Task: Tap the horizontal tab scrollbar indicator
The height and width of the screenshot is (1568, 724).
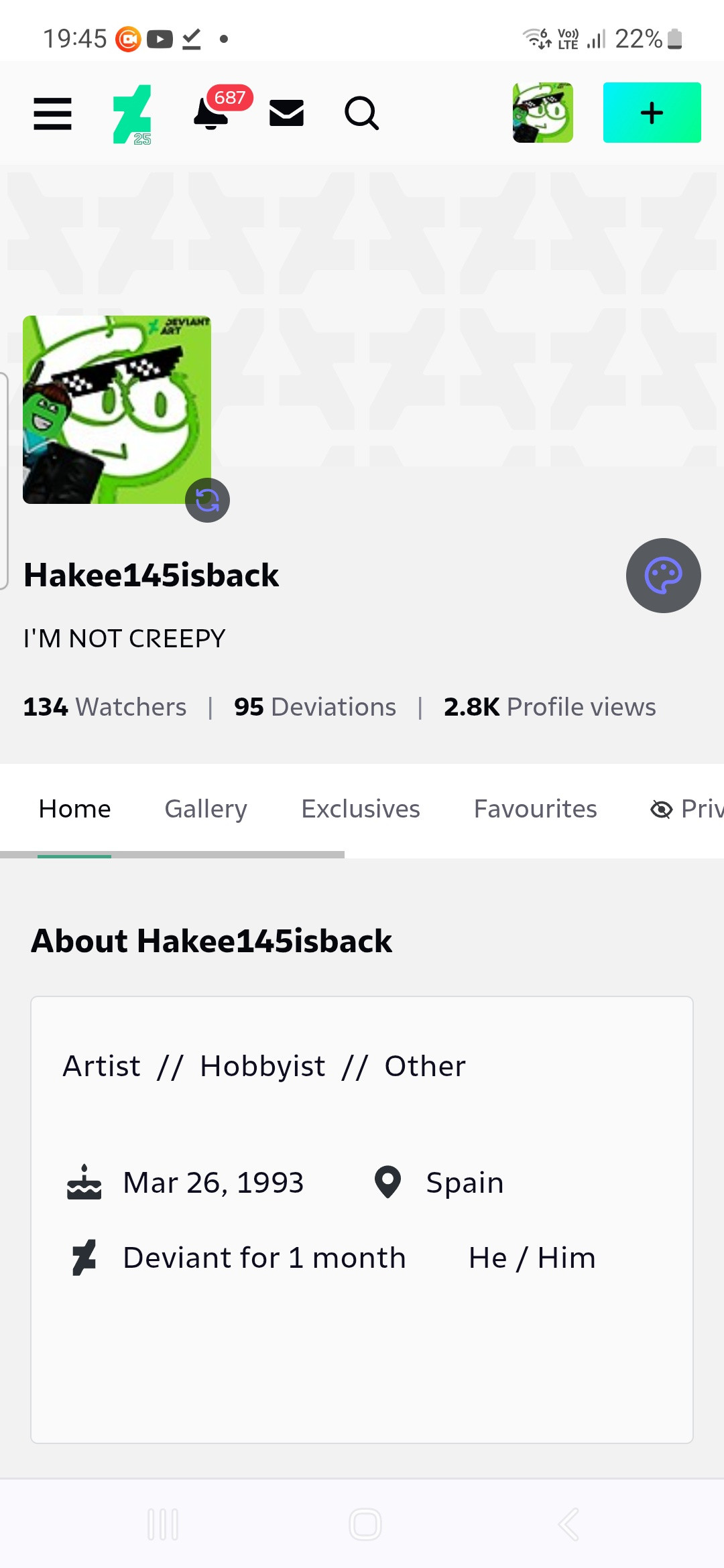Action: pyautogui.click(x=172, y=855)
